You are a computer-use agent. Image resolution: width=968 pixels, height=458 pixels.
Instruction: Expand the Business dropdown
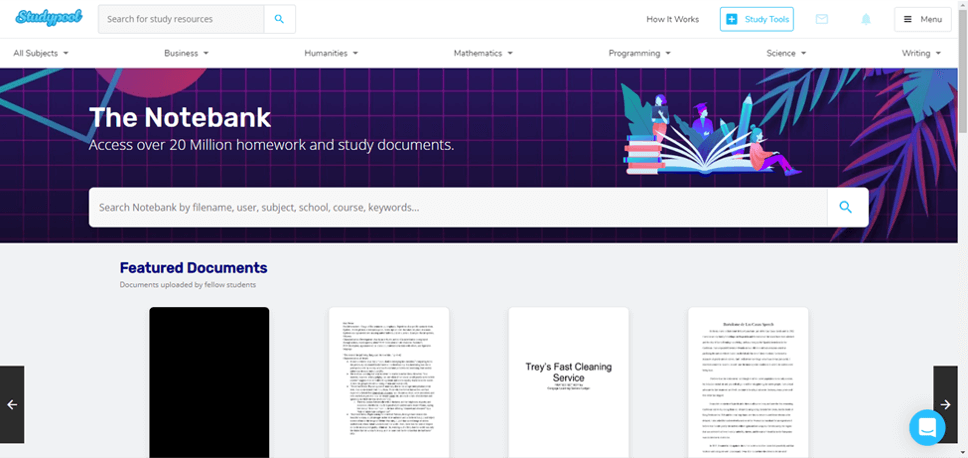(186, 53)
